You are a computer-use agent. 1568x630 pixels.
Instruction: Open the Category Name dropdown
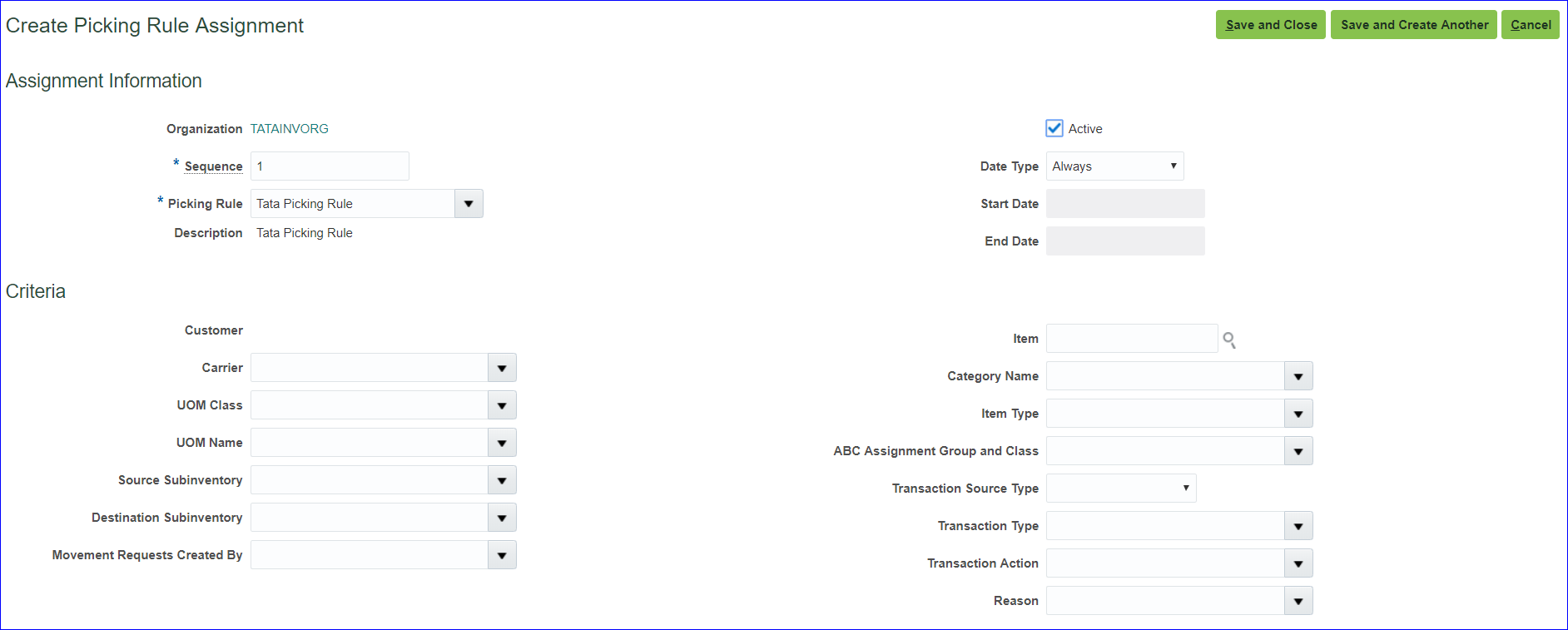tap(1298, 376)
